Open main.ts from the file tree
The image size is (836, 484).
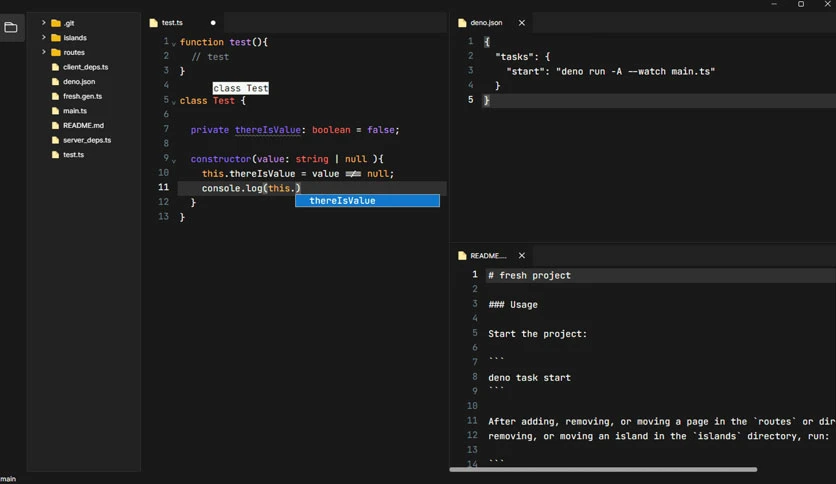click(x=75, y=111)
